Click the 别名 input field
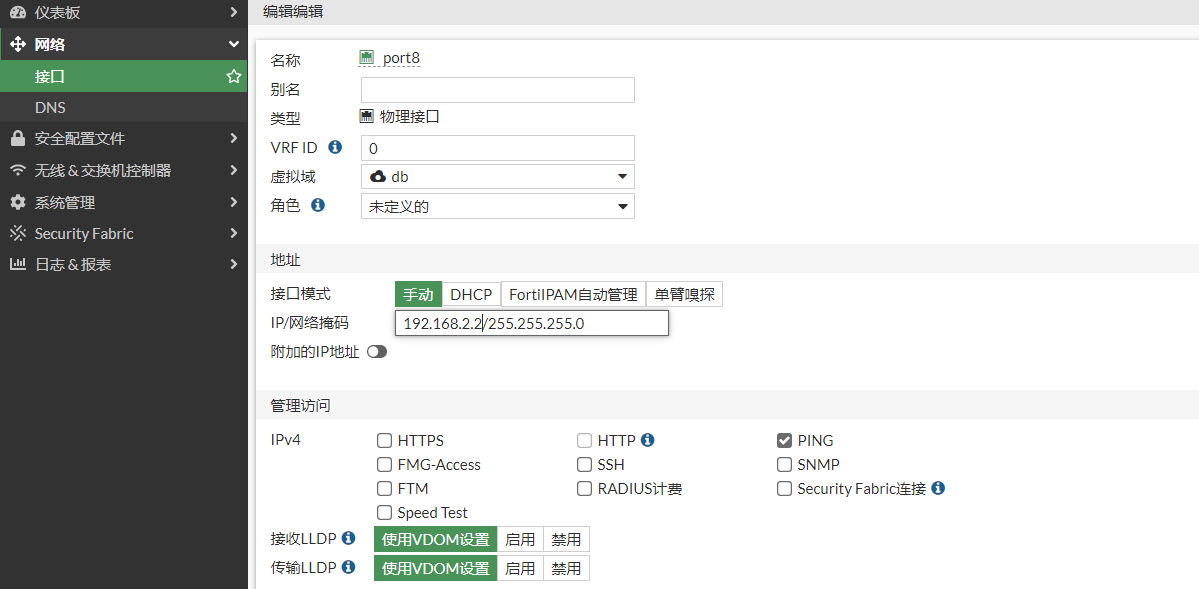 [497, 90]
